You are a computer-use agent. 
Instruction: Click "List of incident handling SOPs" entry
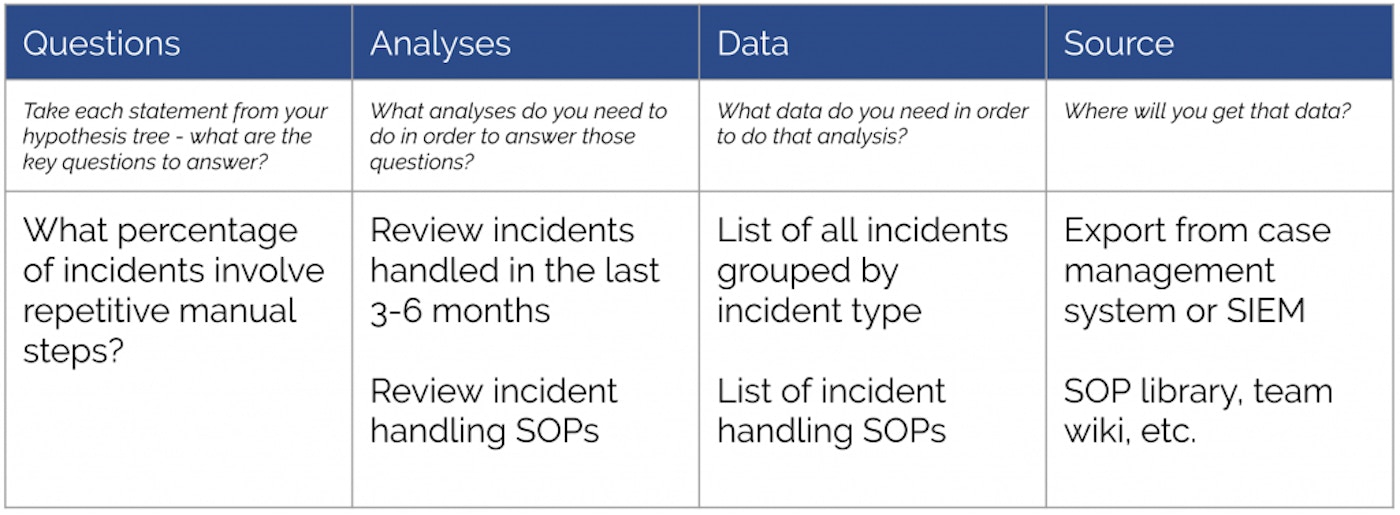click(x=831, y=410)
